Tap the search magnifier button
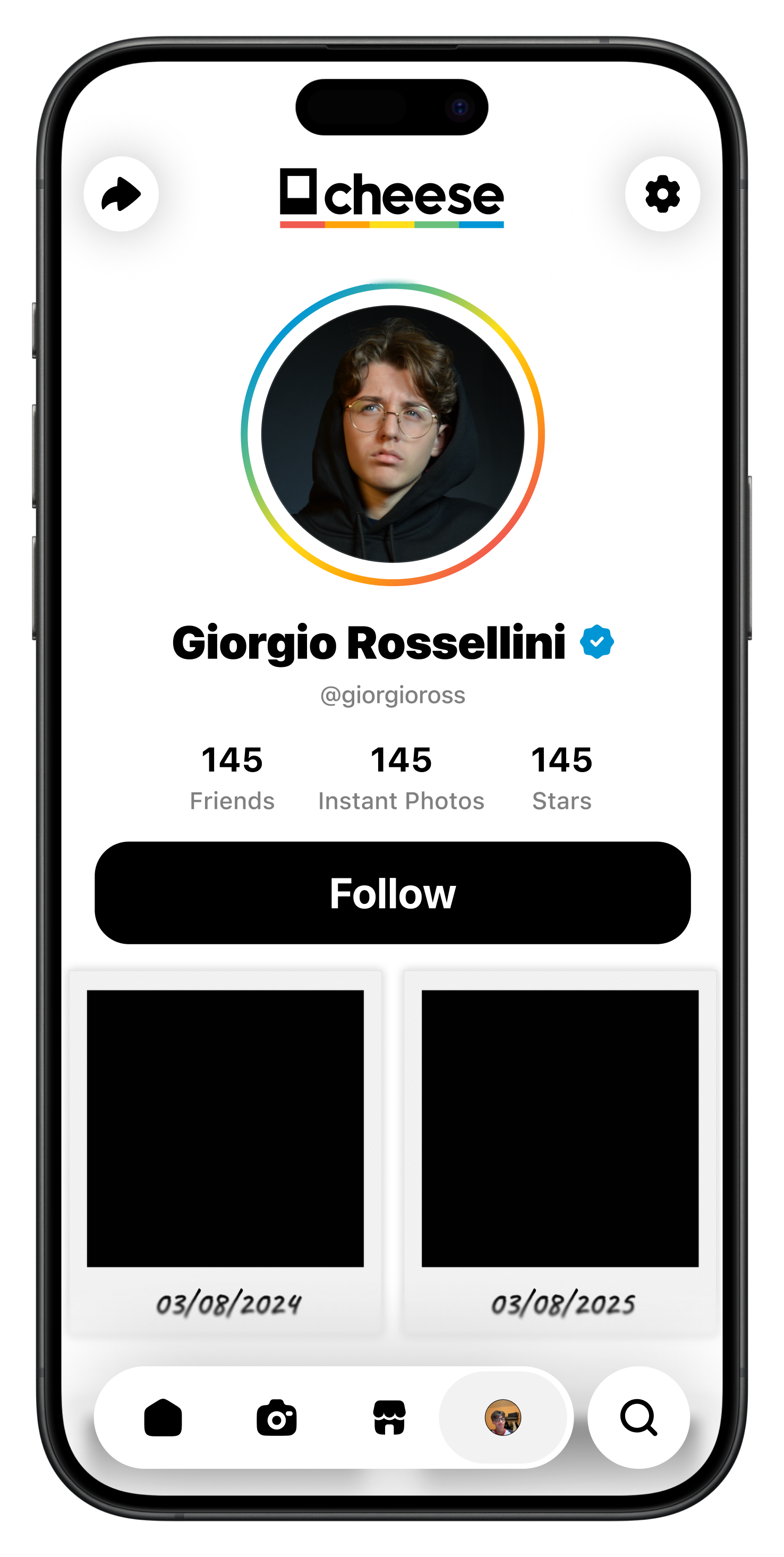The height and width of the screenshot is (1557, 784). point(638,1417)
